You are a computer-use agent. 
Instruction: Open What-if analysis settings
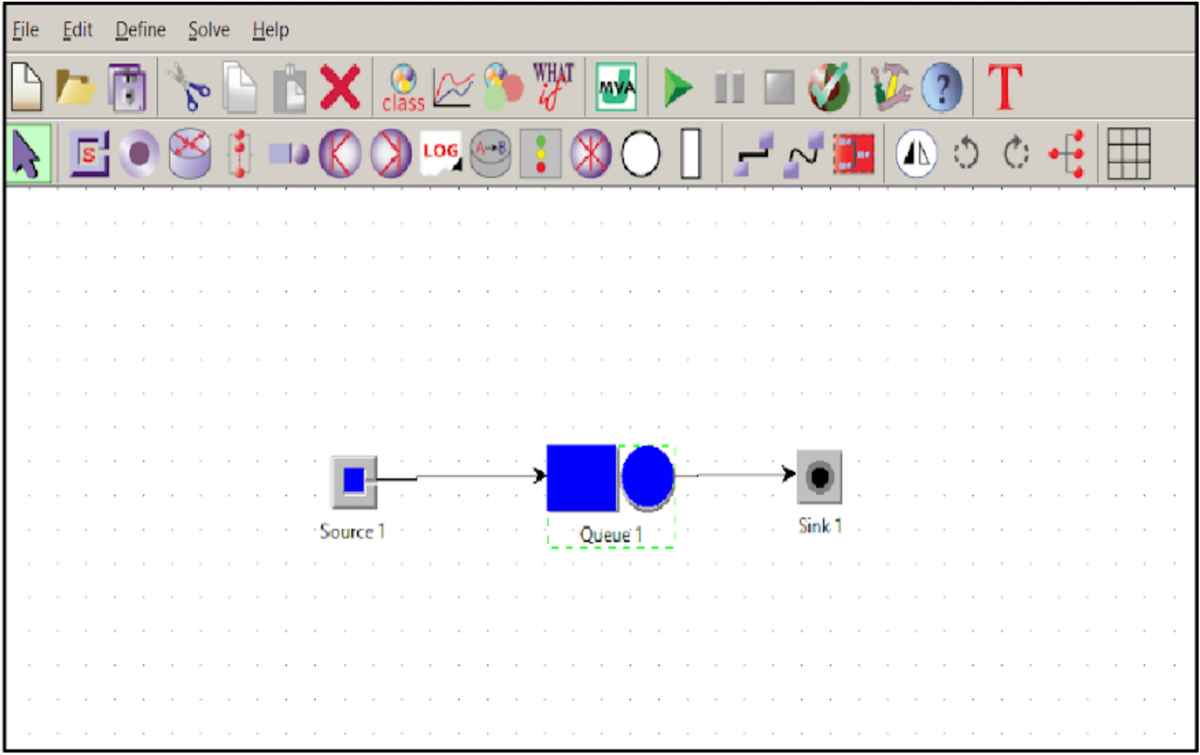tap(553, 88)
